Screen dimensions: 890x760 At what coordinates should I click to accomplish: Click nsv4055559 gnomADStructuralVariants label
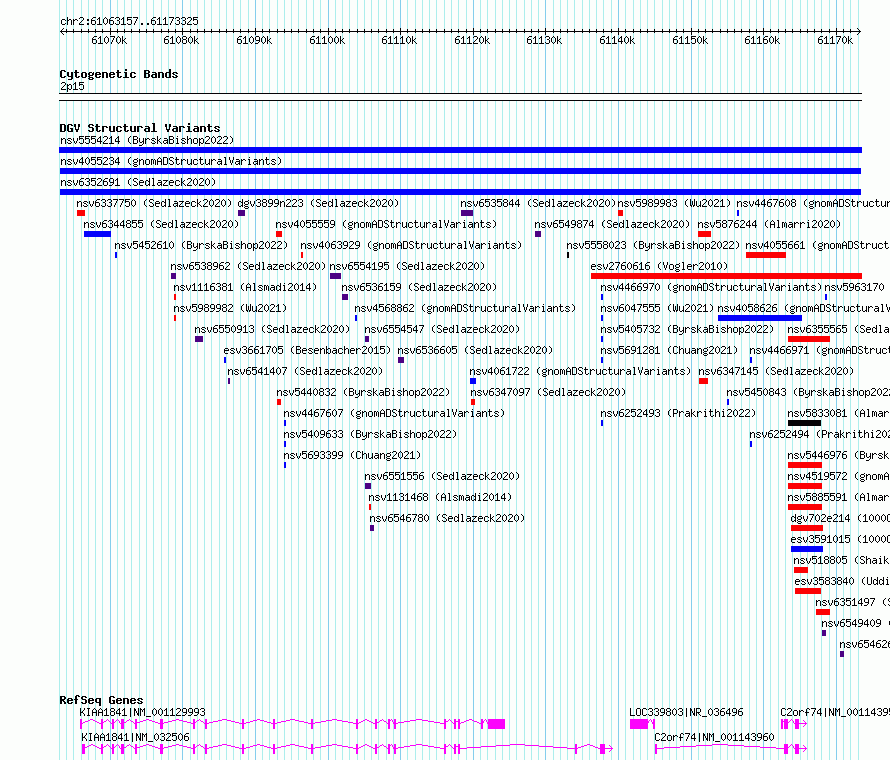pos(386,224)
